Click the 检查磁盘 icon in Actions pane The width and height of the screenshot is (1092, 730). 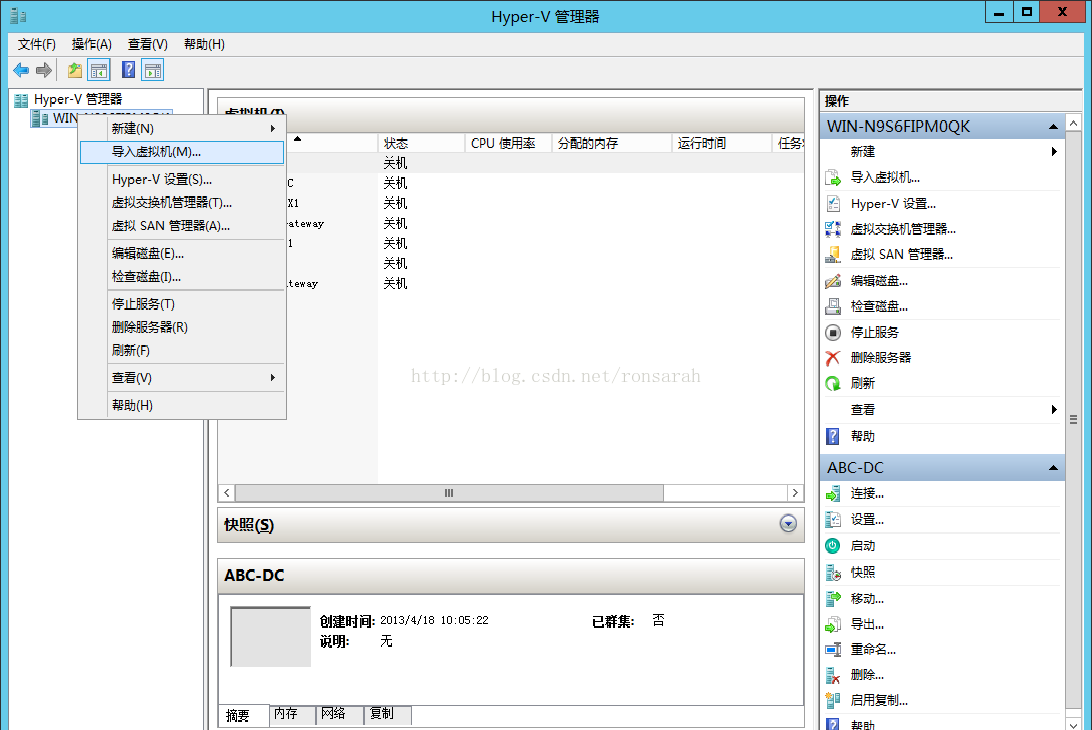click(833, 306)
